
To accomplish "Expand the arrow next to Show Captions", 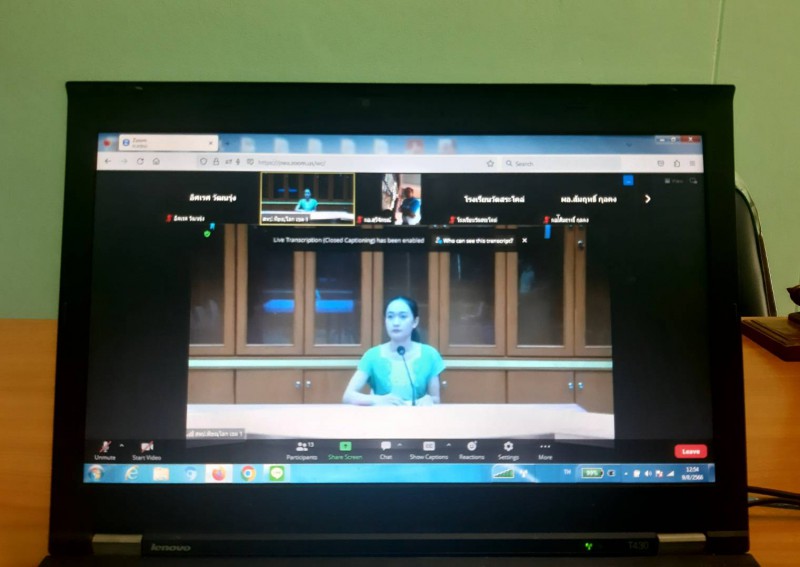I will (x=448, y=446).
